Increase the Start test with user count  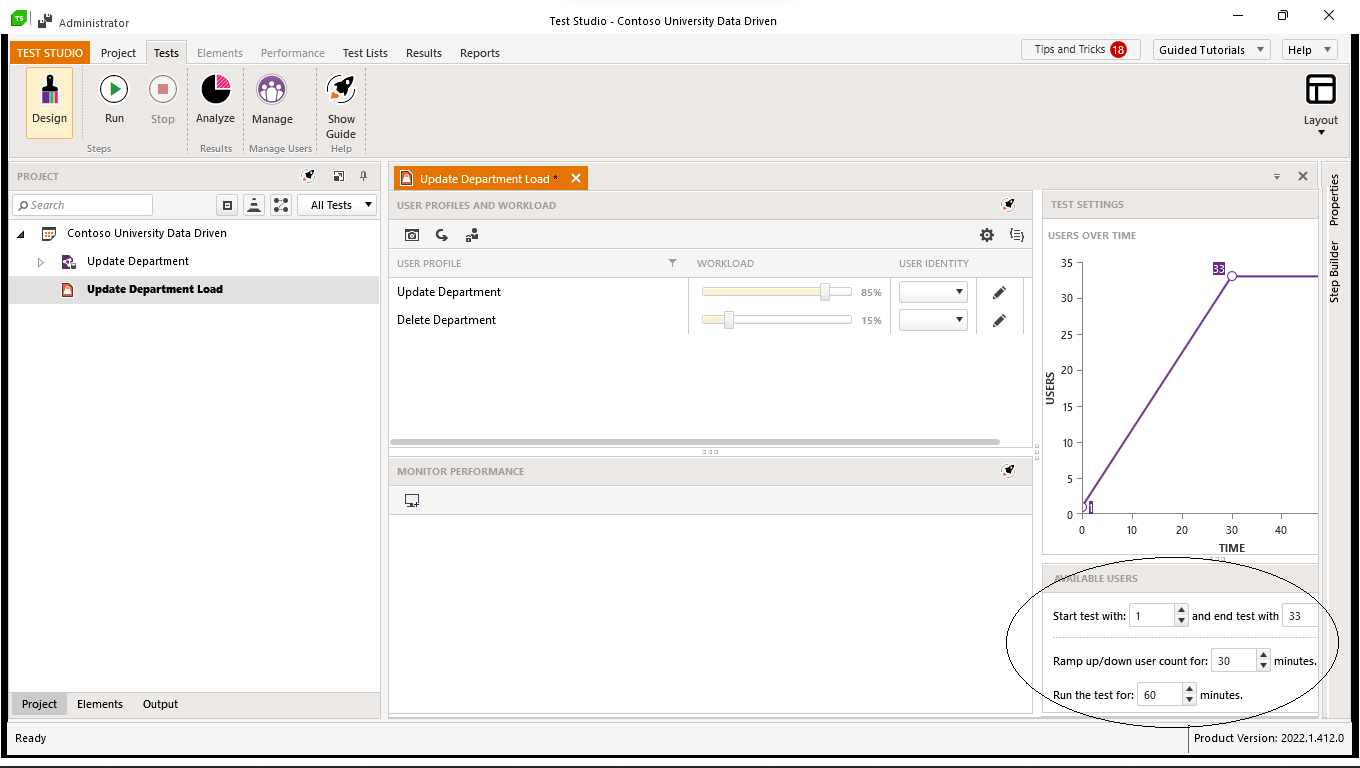pyautogui.click(x=1182, y=610)
